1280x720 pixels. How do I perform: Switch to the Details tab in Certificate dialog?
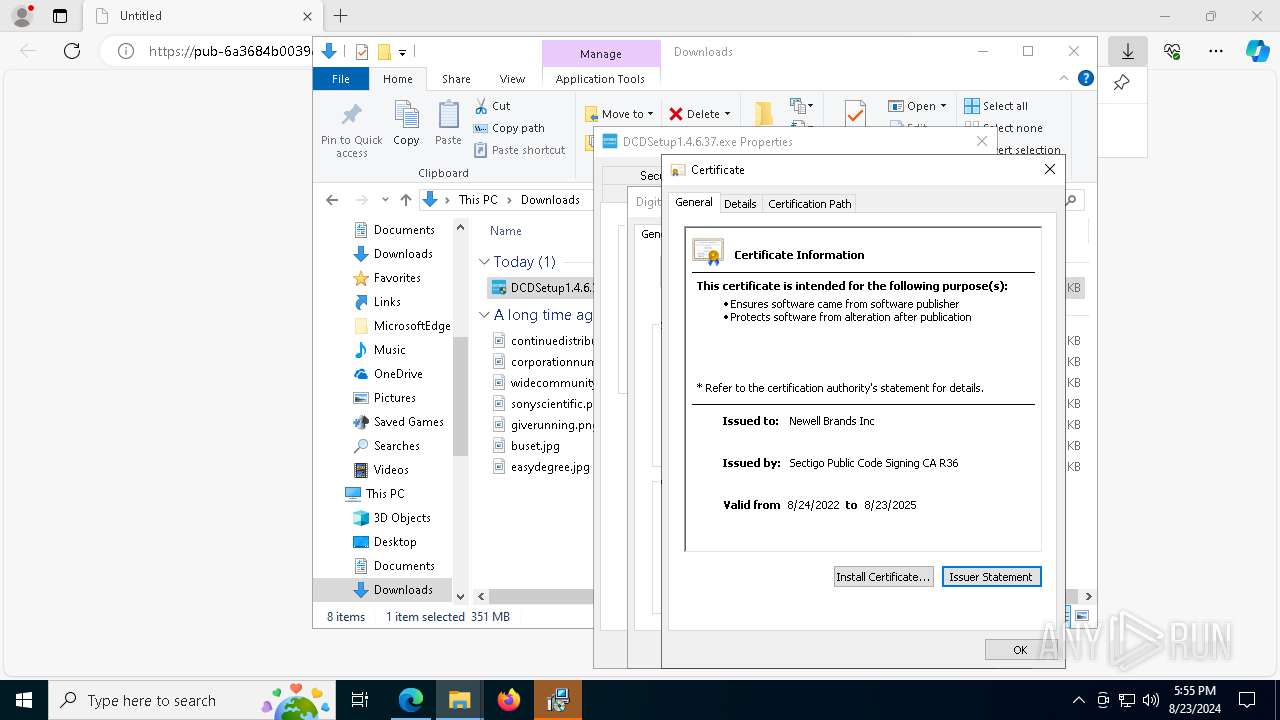pyautogui.click(x=740, y=203)
